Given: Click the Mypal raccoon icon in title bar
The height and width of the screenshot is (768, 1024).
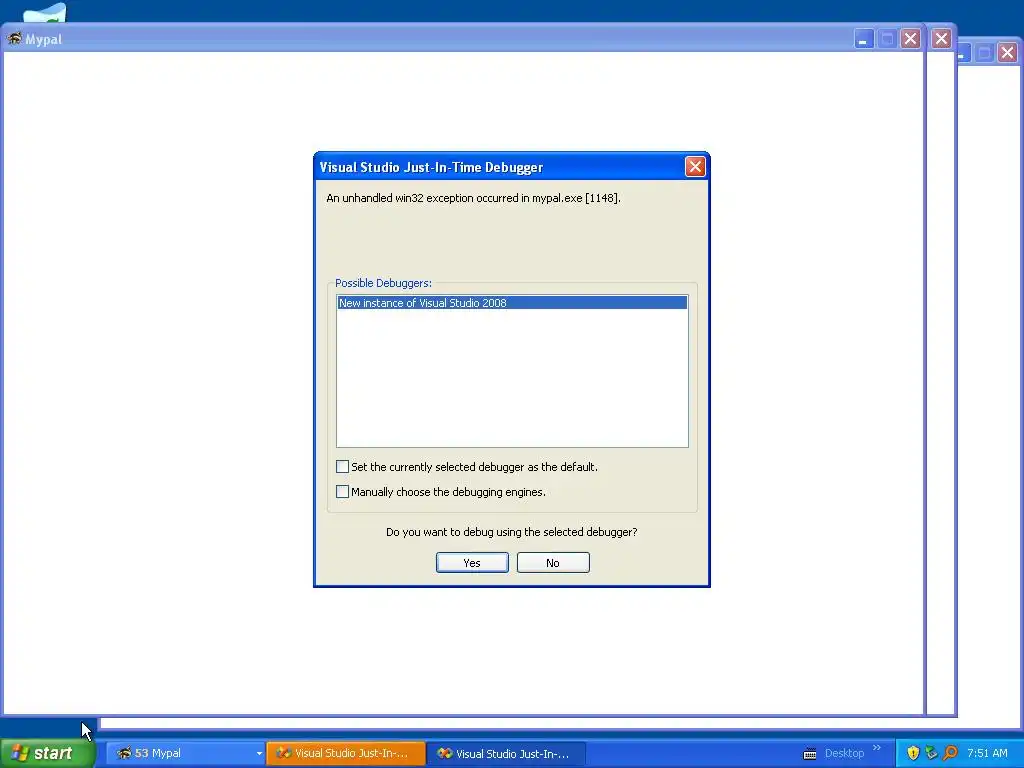Looking at the screenshot, I should point(14,39).
